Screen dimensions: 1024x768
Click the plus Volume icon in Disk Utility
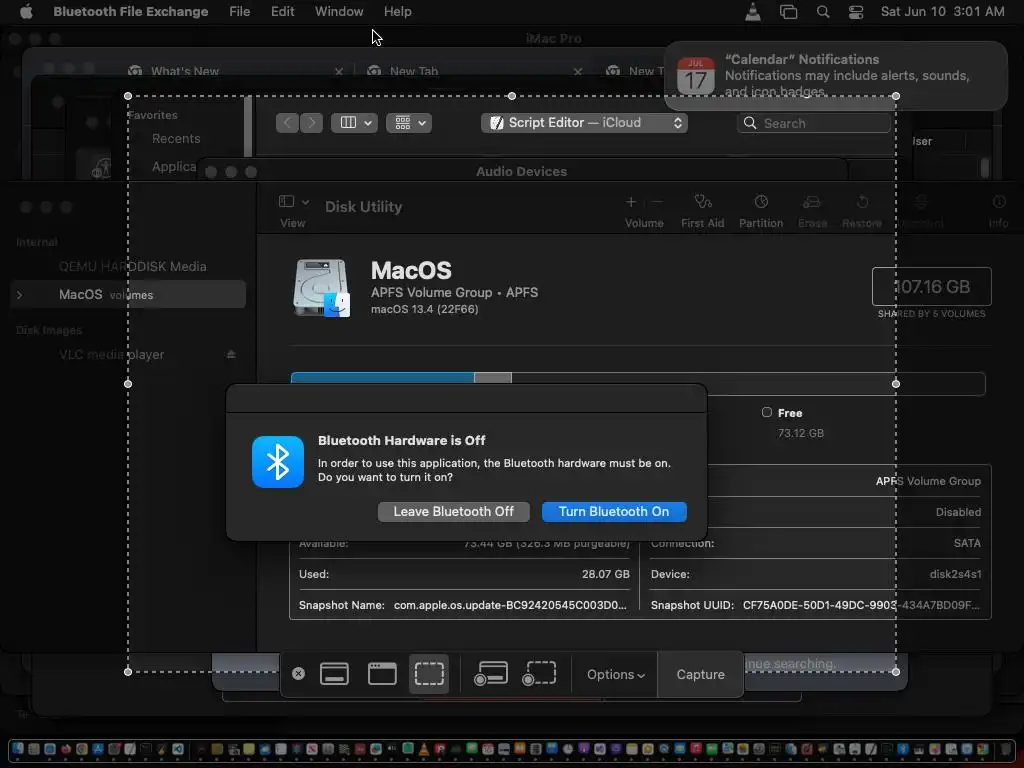(x=631, y=202)
